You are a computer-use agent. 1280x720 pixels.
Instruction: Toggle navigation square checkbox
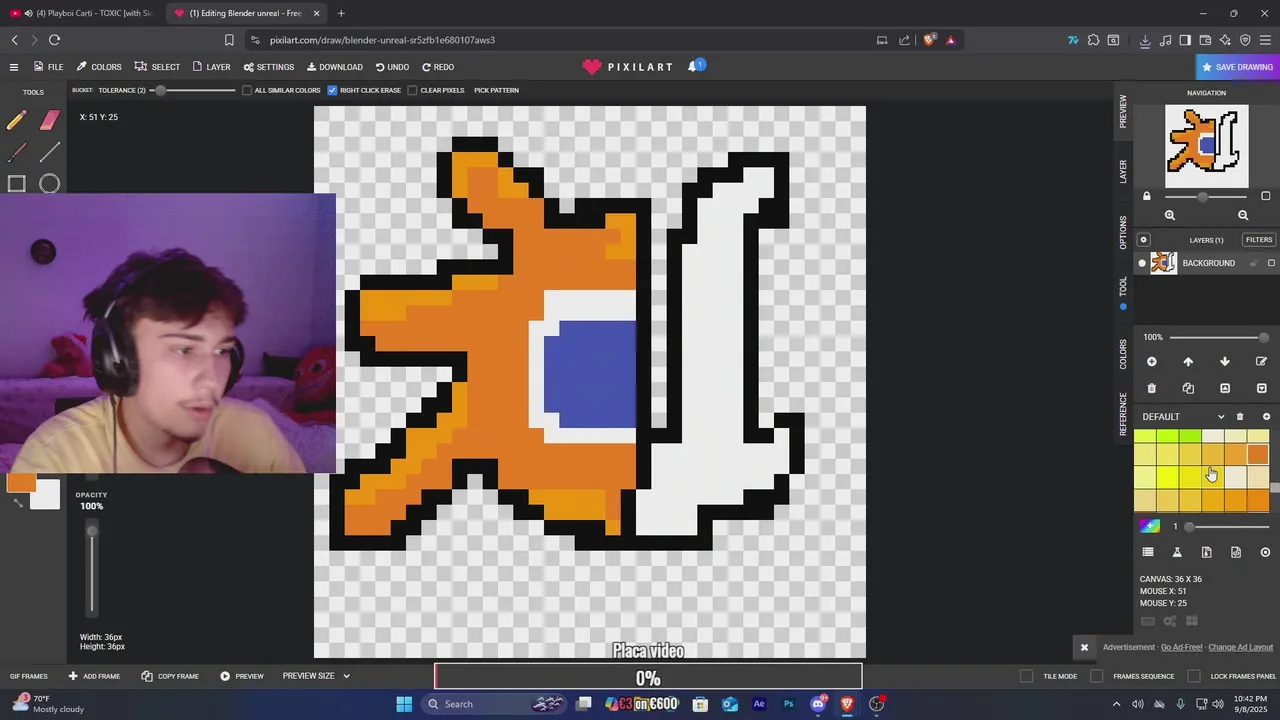tap(1265, 196)
